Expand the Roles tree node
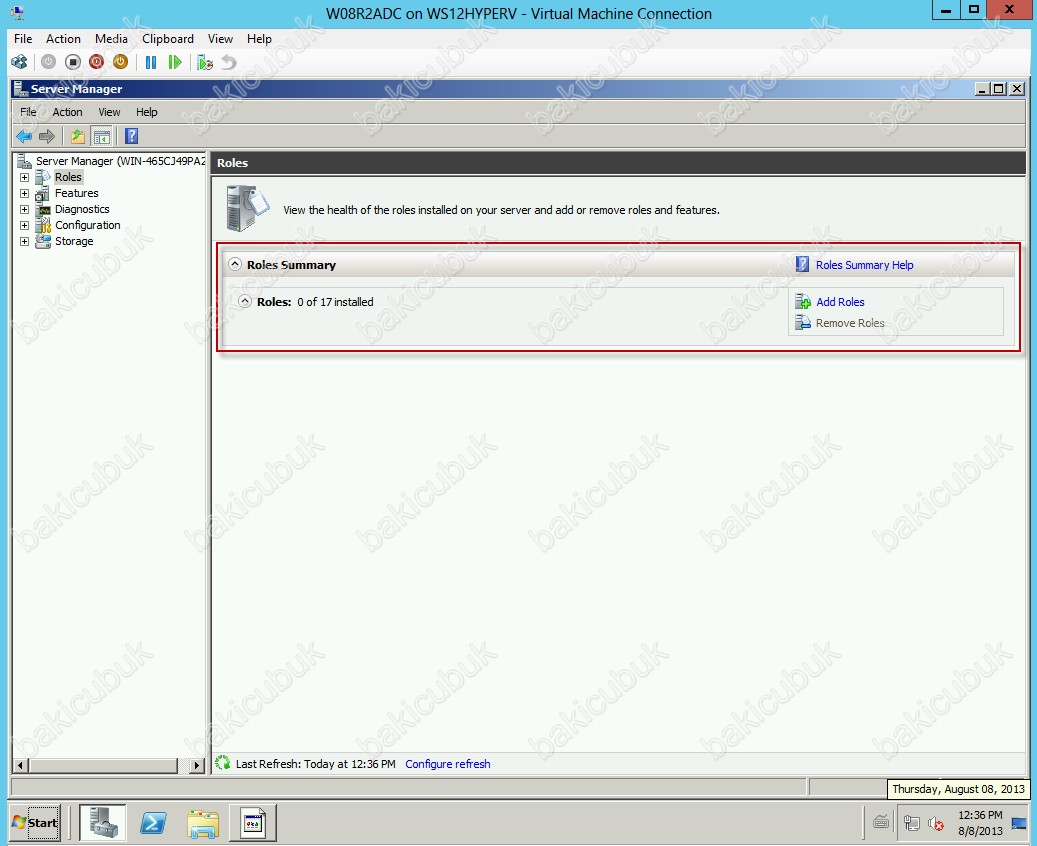This screenshot has height=846, width=1037. pos(24,177)
